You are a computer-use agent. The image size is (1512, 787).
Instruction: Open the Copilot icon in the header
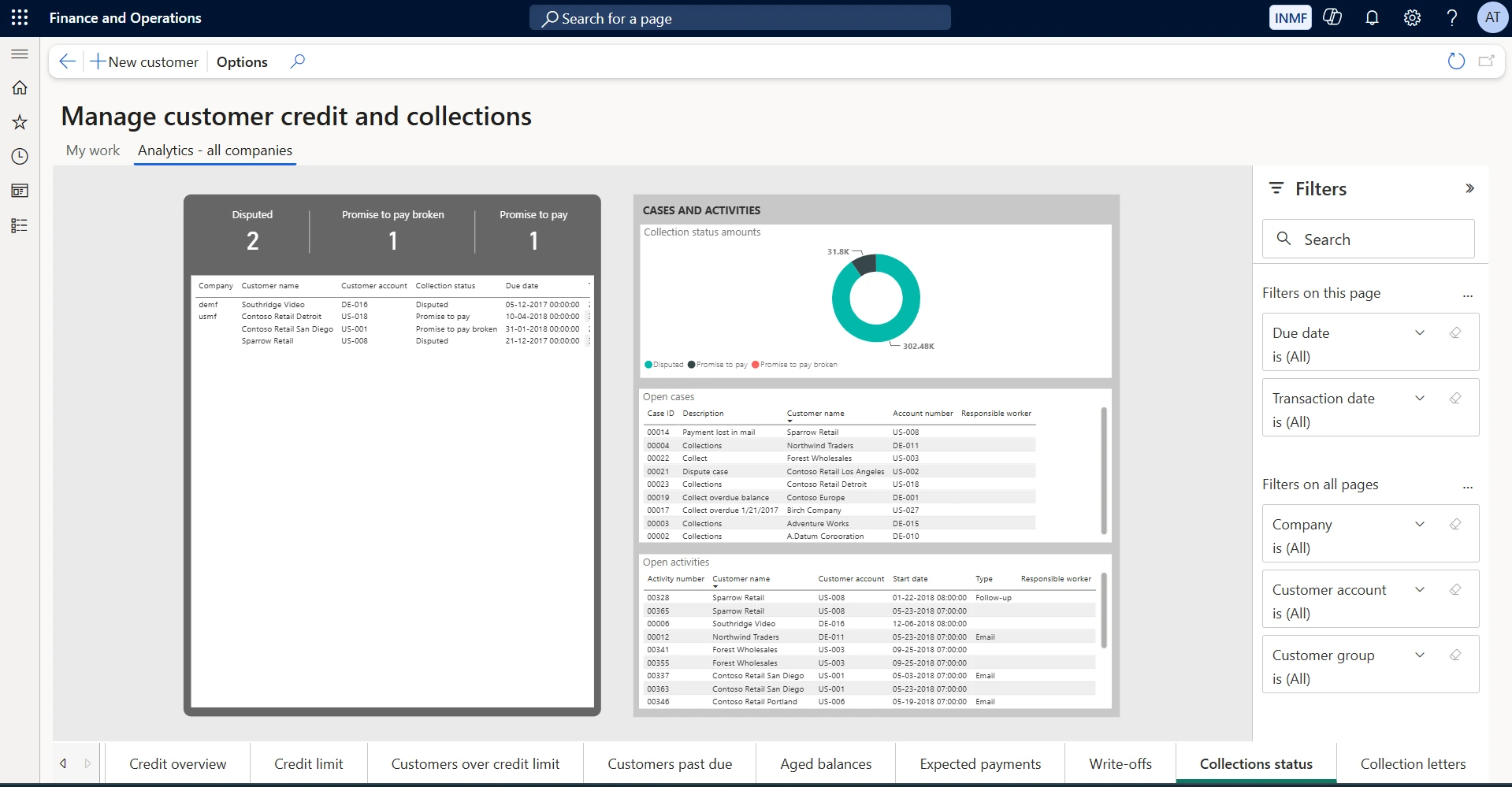coord(1332,17)
